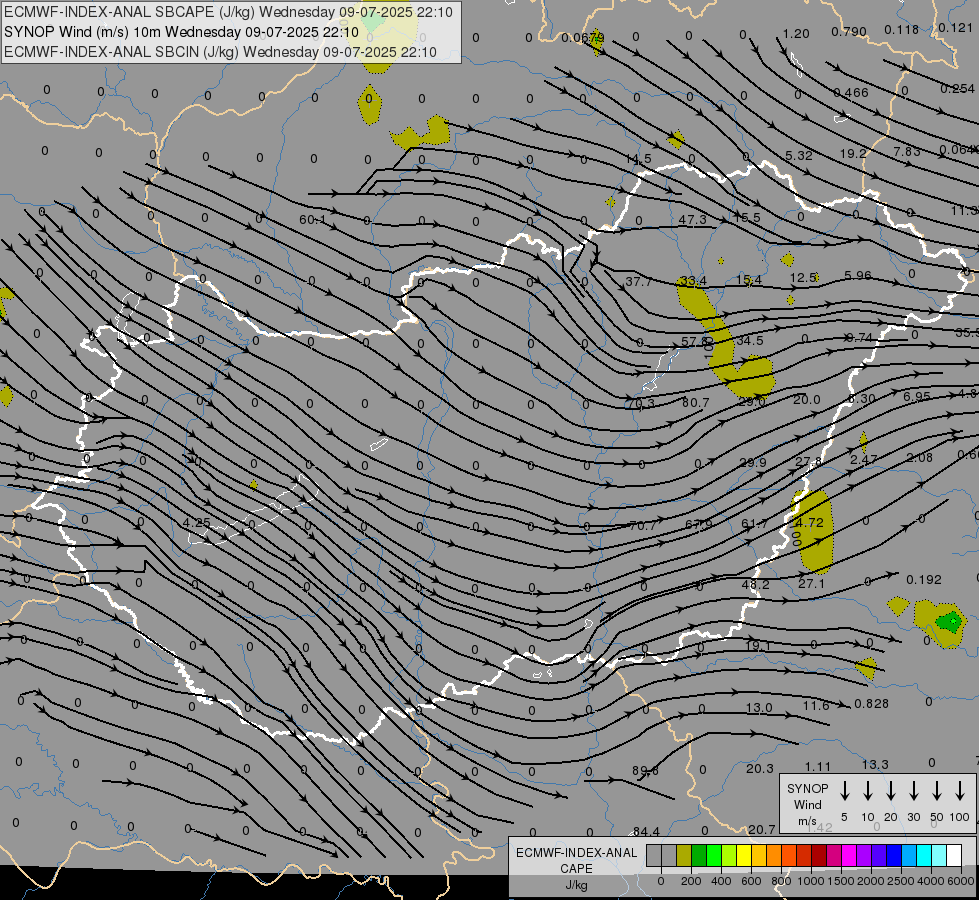Select the dark green CAPE legend swatch
The height and width of the screenshot is (900, 979).
pos(699,855)
